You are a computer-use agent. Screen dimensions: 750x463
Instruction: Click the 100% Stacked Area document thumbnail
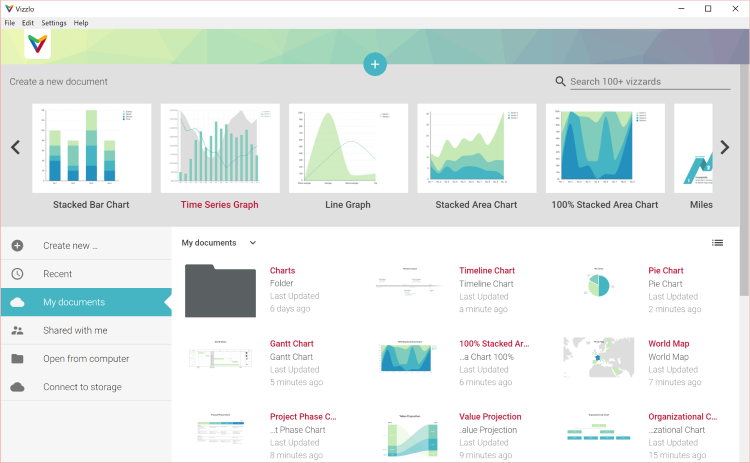(x=409, y=357)
